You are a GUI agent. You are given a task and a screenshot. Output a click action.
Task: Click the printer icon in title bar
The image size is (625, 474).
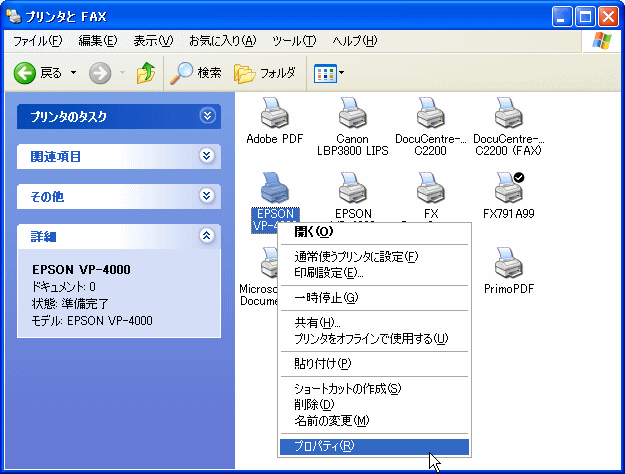click(x=14, y=16)
